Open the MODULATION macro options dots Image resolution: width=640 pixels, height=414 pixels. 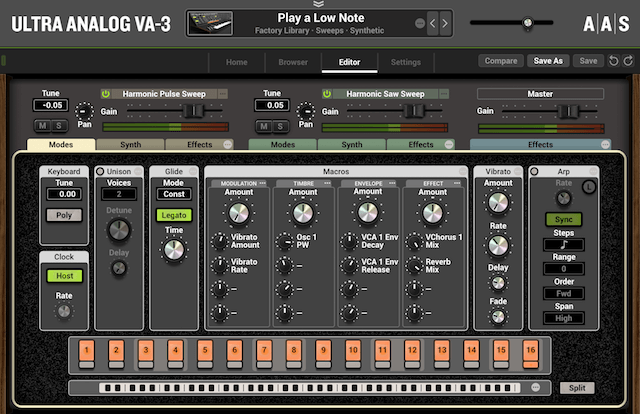tap(262, 183)
